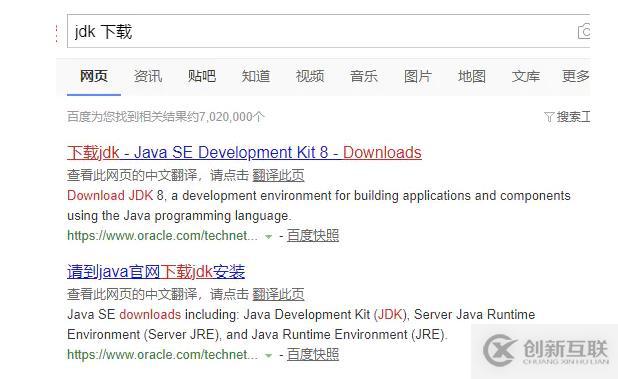Click 翻译此页 under the first result

pos(278,175)
